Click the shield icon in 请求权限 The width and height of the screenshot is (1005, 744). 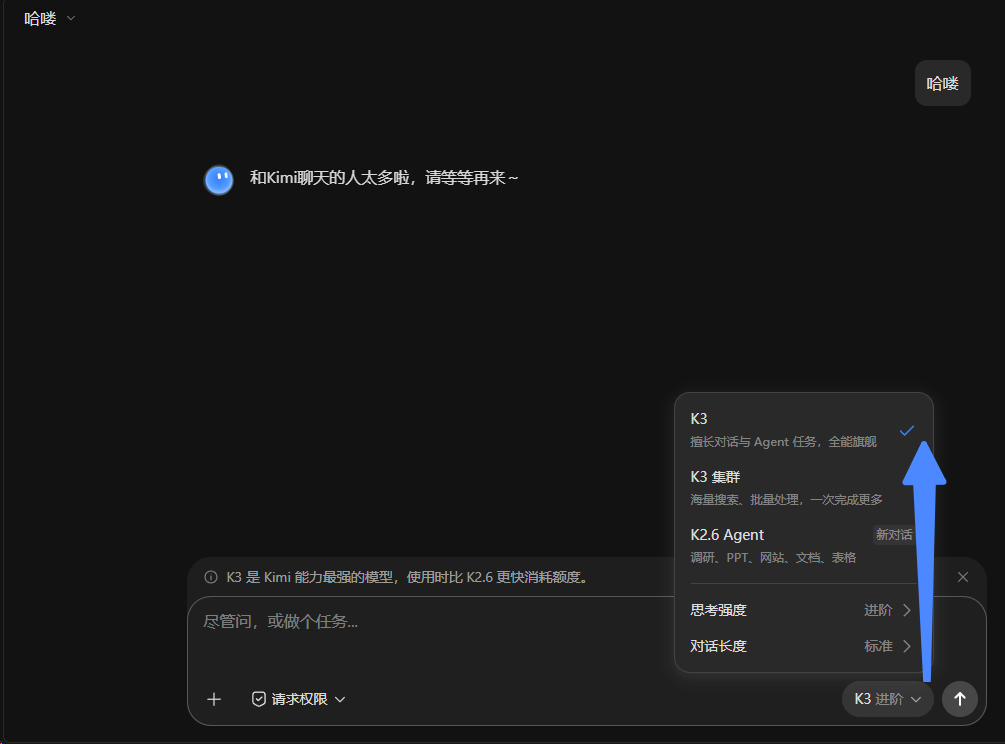(258, 699)
